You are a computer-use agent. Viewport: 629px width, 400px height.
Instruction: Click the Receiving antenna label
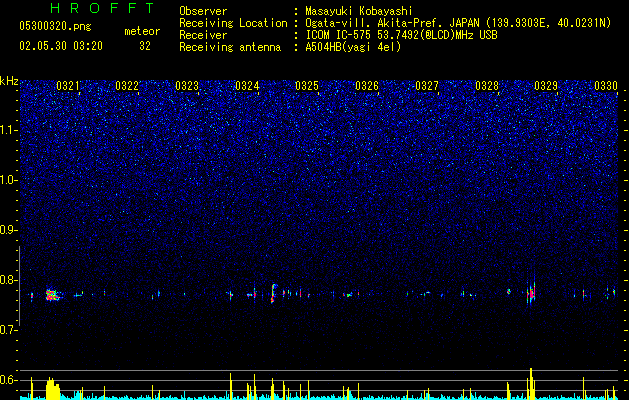(x=230, y=47)
